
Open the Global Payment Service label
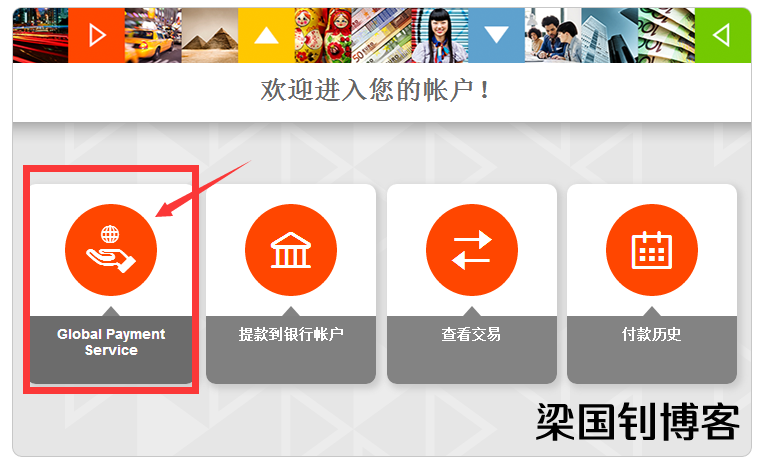(111, 342)
